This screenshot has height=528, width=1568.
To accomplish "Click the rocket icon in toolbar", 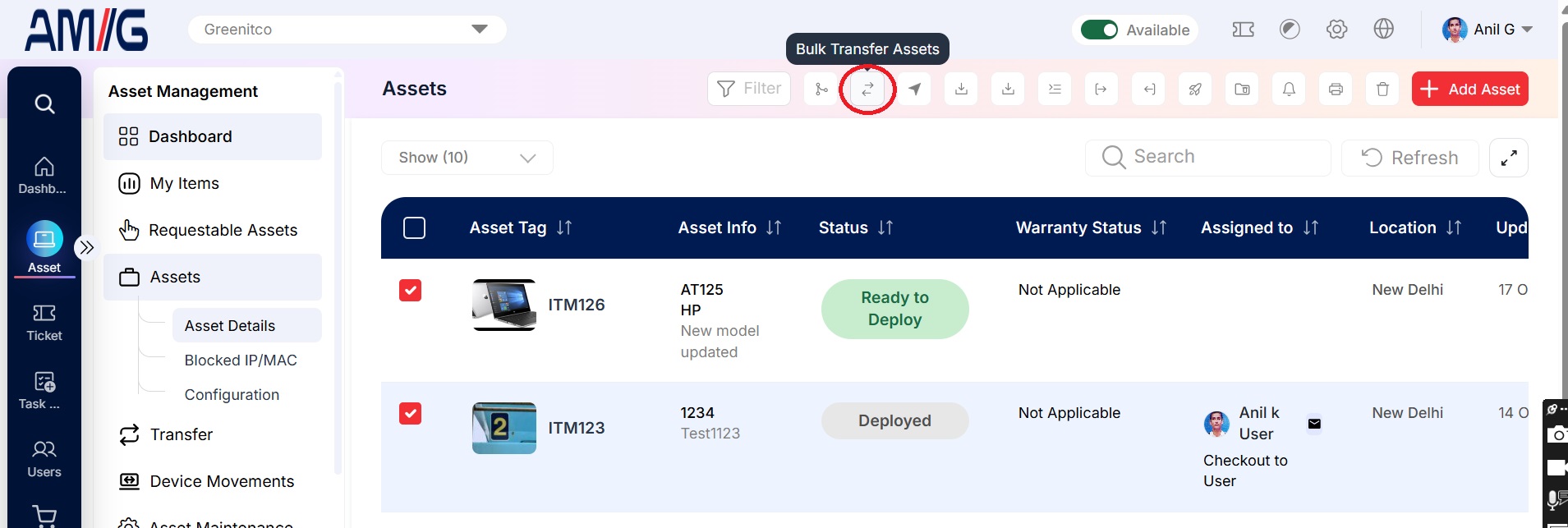I will click(x=1195, y=89).
